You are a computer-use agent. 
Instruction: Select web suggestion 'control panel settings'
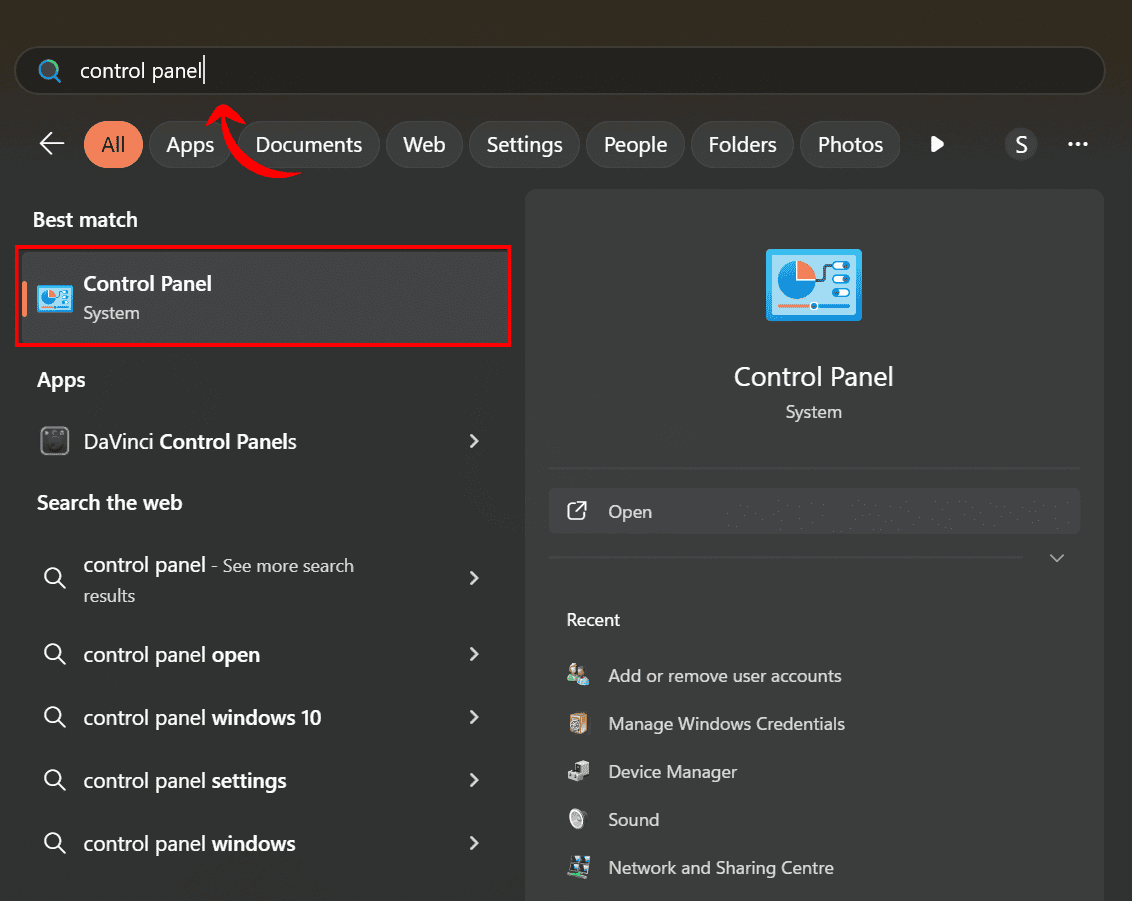pos(264,780)
